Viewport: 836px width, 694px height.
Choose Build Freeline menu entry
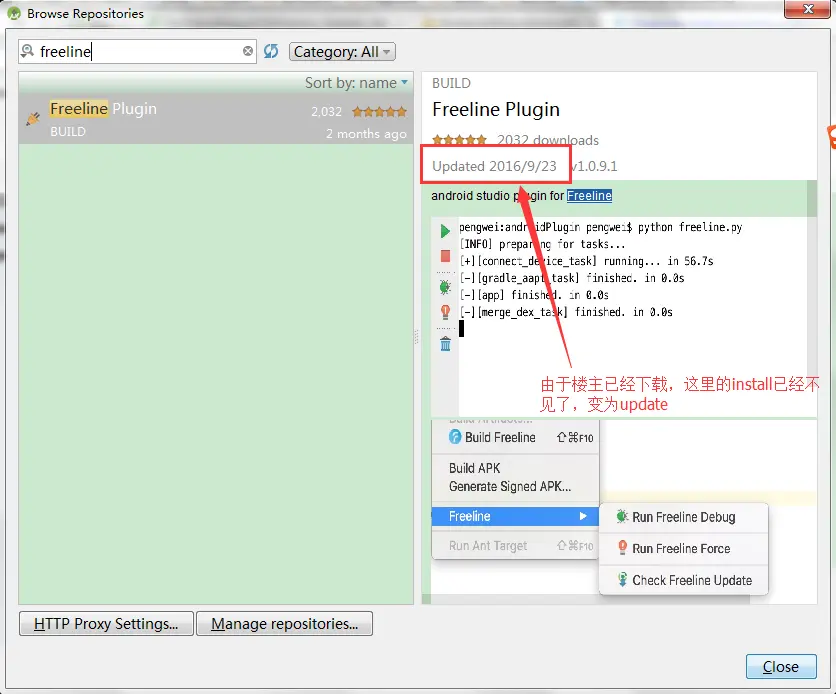pyautogui.click(x=515, y=438)
